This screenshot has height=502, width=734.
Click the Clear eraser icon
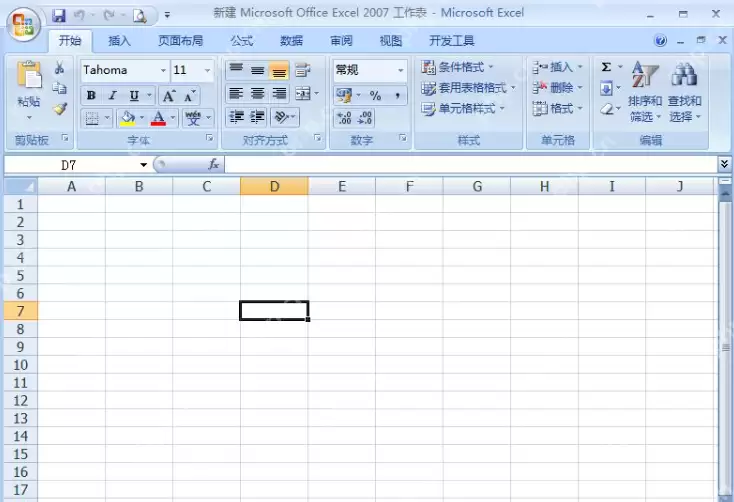606,109
